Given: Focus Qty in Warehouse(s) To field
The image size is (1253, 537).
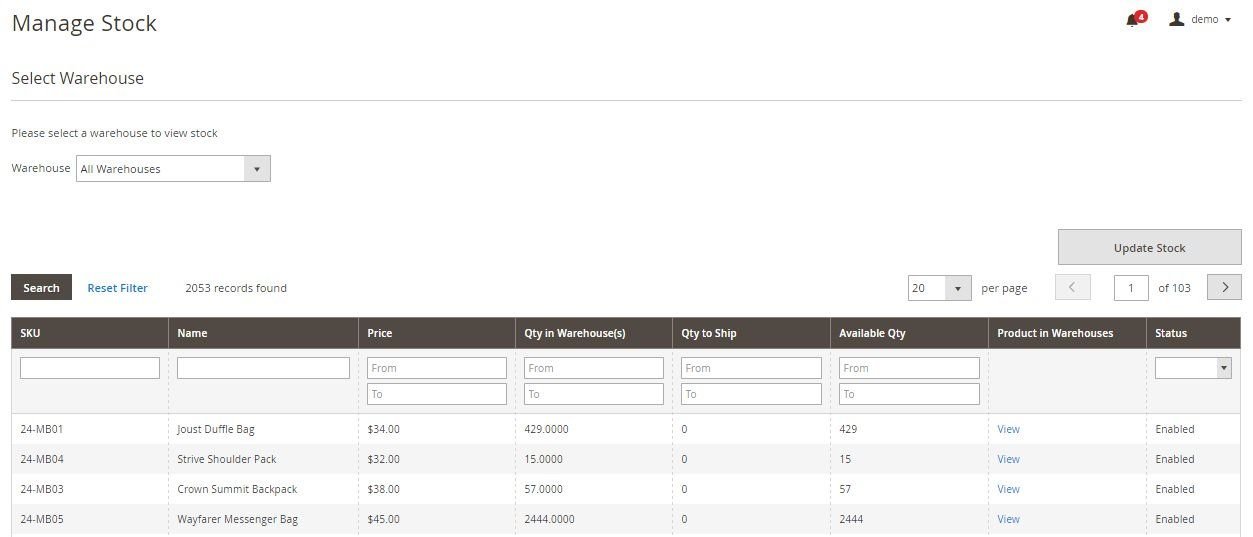Looking at the screenshot, I should pyautogui.click(x=594, y=394).
